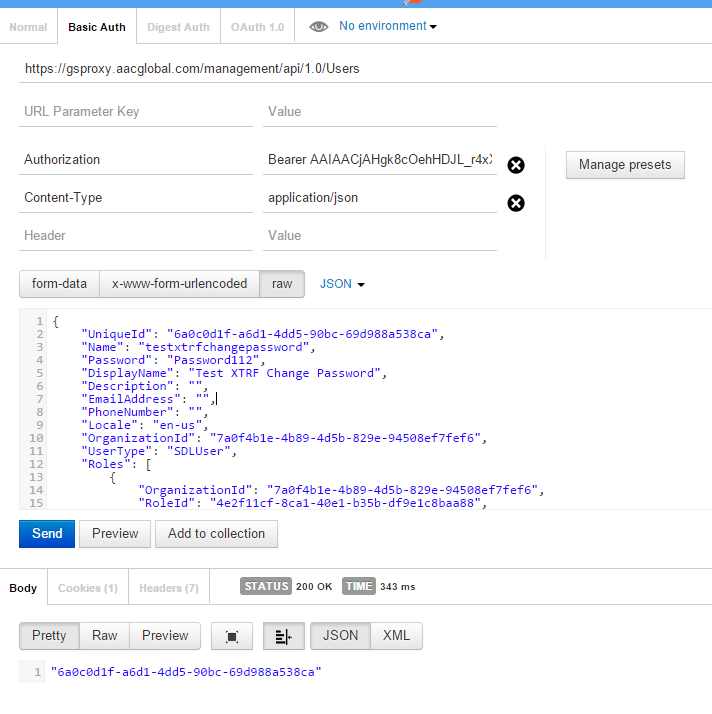Open the No environment dropdown

(388, 26)
